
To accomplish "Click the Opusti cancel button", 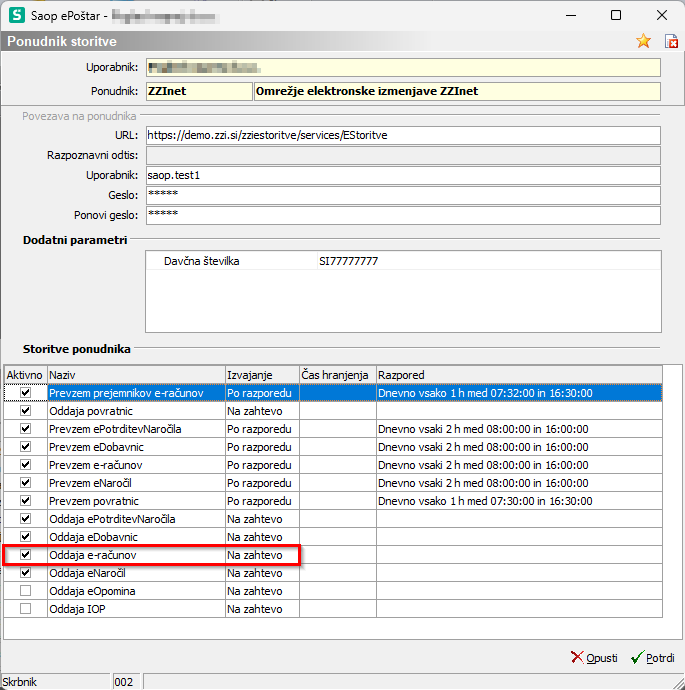I will tap(594, 658).
